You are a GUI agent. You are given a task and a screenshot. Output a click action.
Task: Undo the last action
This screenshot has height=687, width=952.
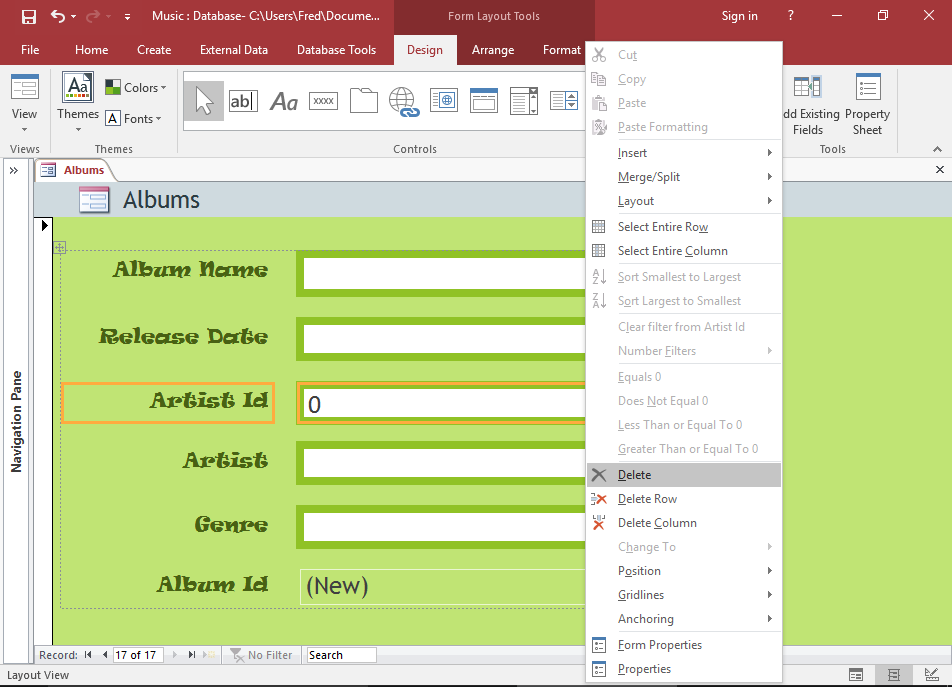coord(58,16)
